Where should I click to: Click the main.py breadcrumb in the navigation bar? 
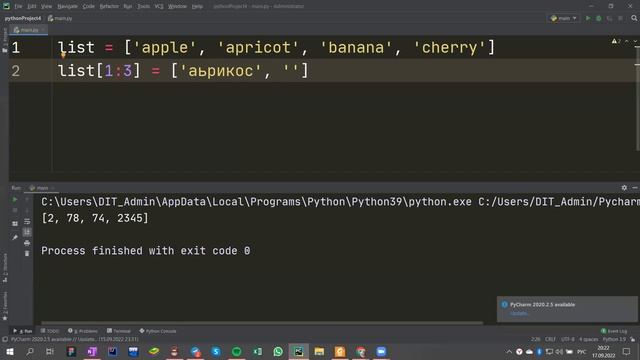coord(60,18)
